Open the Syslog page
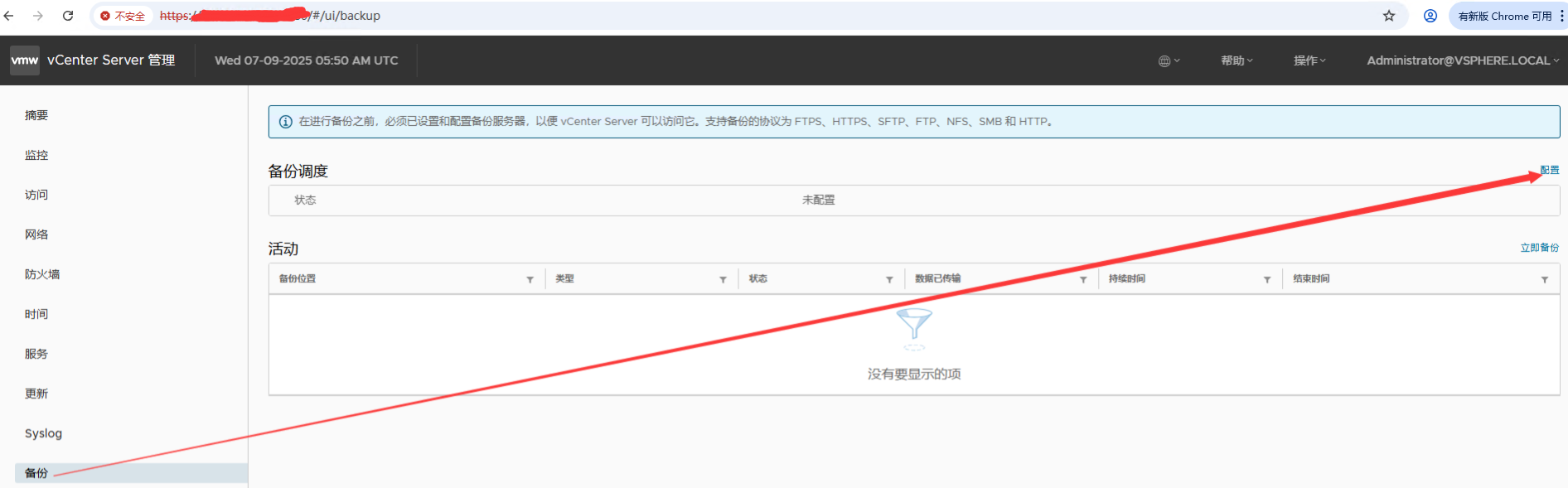Image resolution: width=1568 pixels, height=488 pixels. [x=43, y=433]
